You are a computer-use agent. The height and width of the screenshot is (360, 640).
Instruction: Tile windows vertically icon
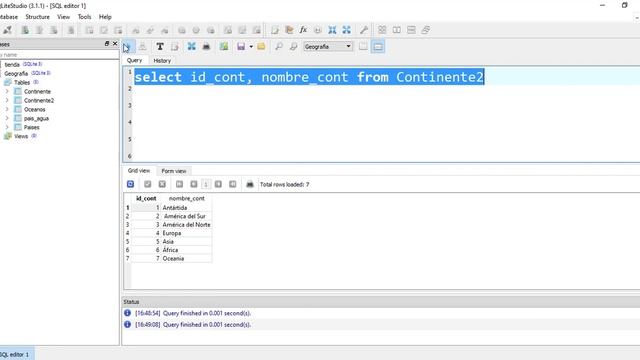tap(411, 30)
